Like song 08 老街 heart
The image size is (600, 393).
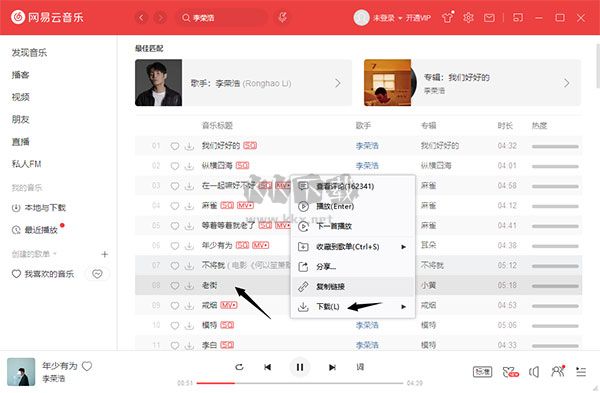[174, 285]
